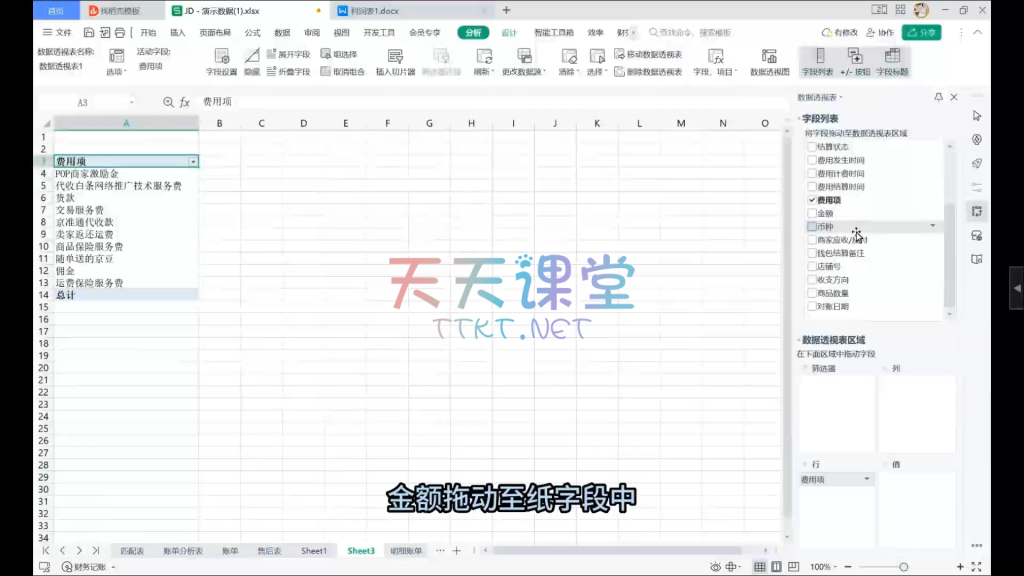Screen dimensions: 1024x576
Task: Check the 金额 field checkbox
Action: click(x=813, y=213)
